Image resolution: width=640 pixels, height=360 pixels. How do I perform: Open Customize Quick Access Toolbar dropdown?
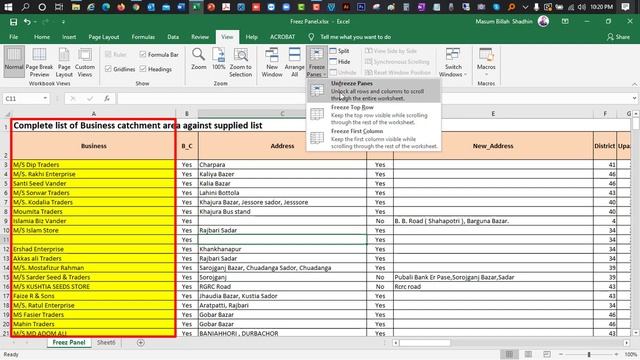click(63, 22)
